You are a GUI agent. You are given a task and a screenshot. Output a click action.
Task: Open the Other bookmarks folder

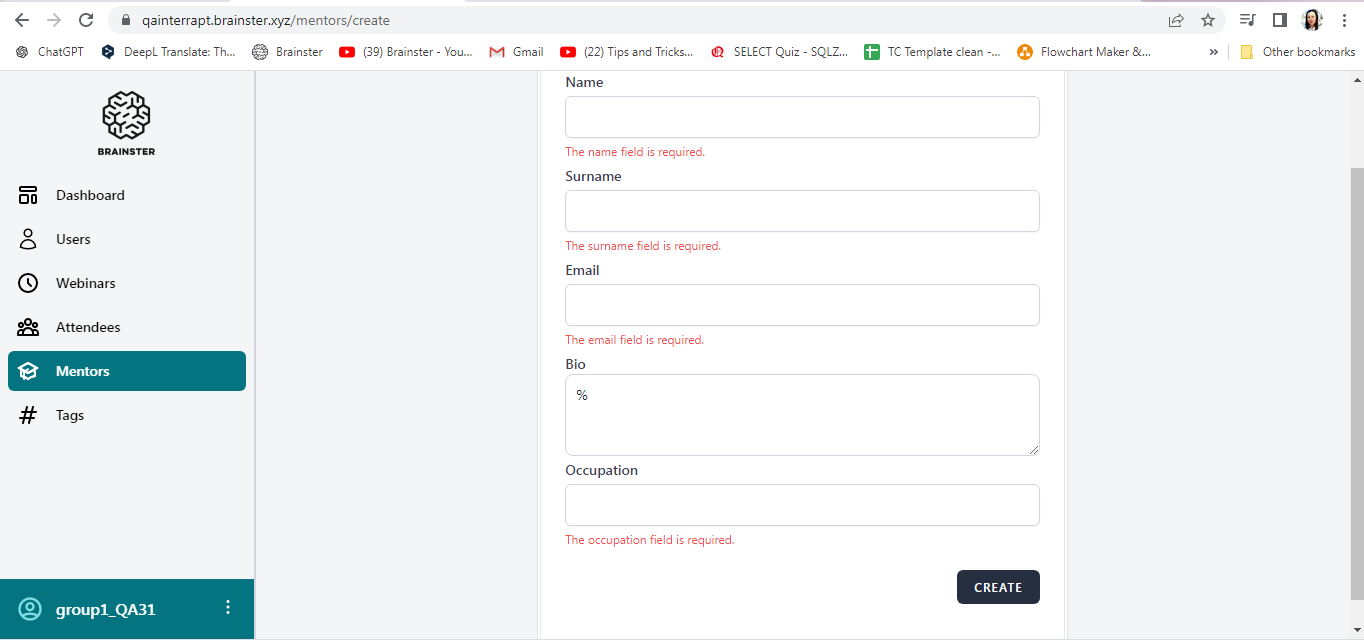[1298, 52]
